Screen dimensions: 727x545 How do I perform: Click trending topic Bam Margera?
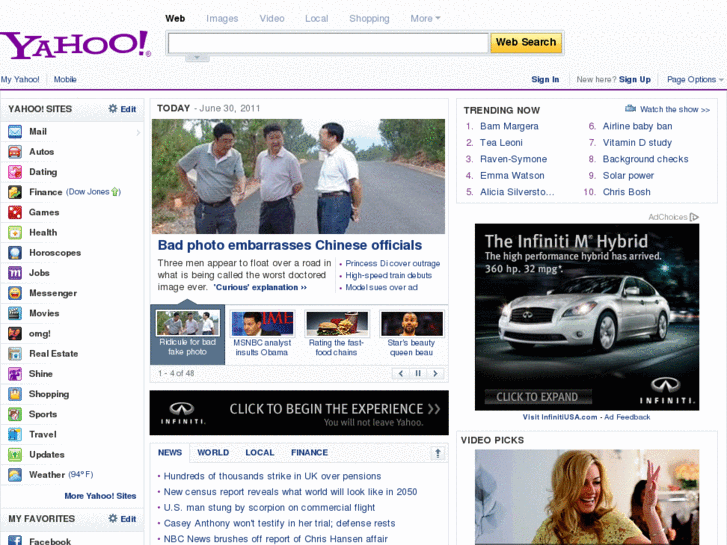pos(509,126)
